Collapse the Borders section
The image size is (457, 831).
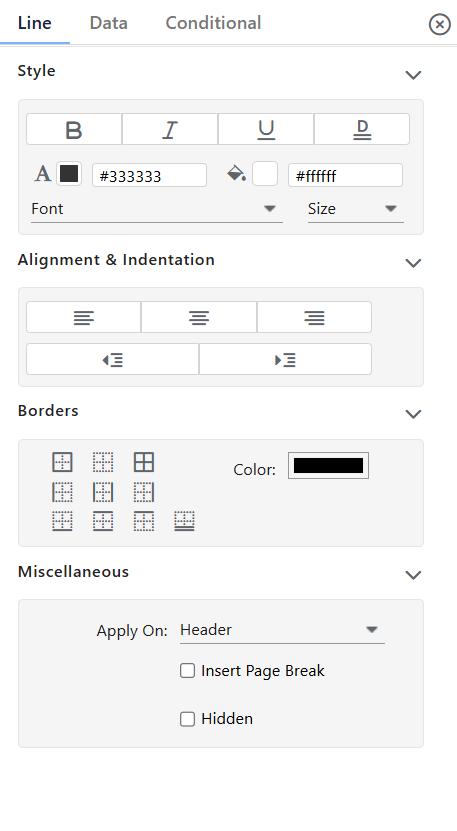click(x=413, y=414)
